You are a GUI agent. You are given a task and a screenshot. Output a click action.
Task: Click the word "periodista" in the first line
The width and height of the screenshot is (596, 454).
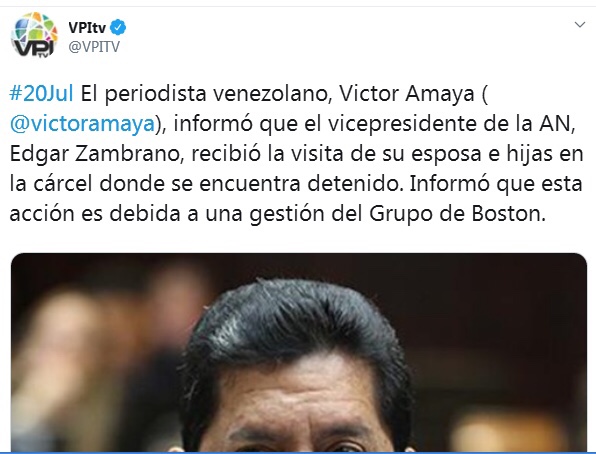[x=155, y=94]
